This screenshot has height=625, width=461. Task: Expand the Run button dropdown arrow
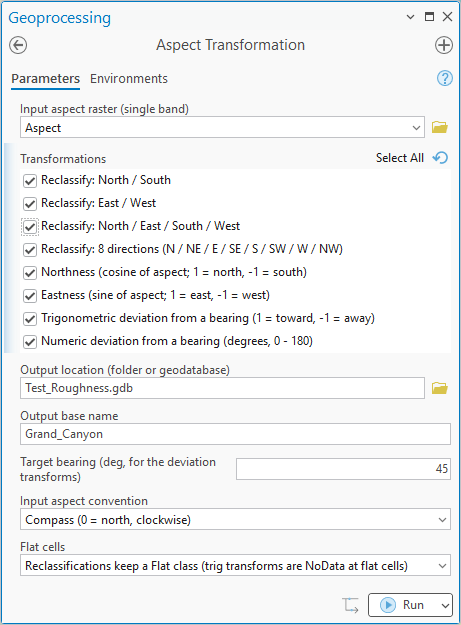[x=445, y=605]
